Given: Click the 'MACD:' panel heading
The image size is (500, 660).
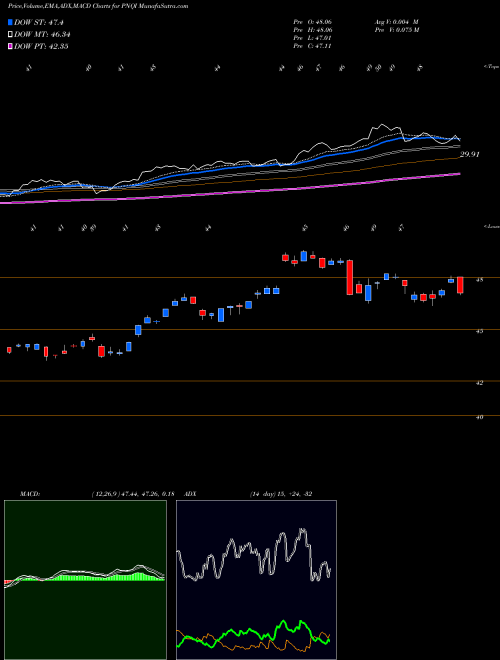Looking at the screenshot, I should click(x=30, y=494).
